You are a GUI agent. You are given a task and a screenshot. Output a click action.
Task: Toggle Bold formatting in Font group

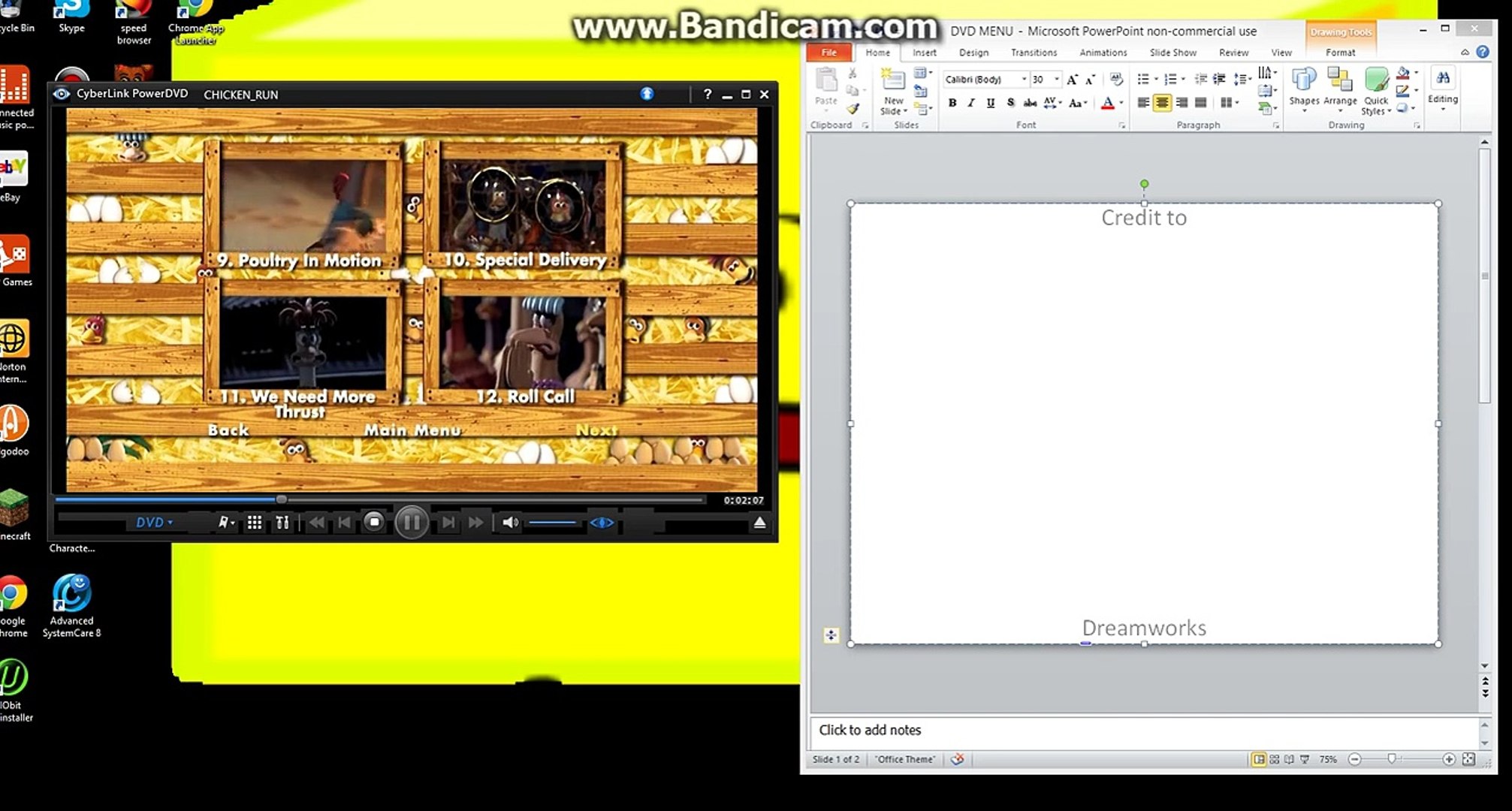tap(952, 103)
